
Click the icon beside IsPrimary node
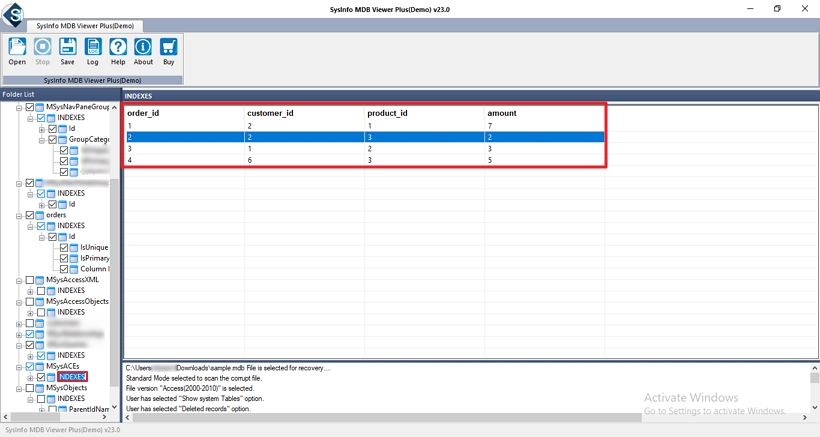(74, 258)
